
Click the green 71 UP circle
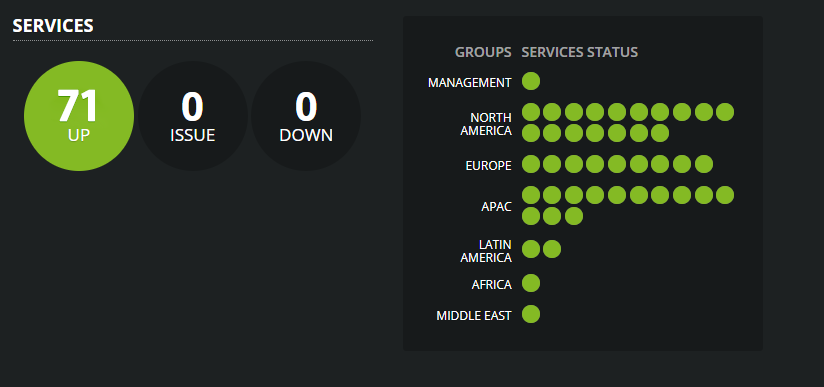point(79,116)
